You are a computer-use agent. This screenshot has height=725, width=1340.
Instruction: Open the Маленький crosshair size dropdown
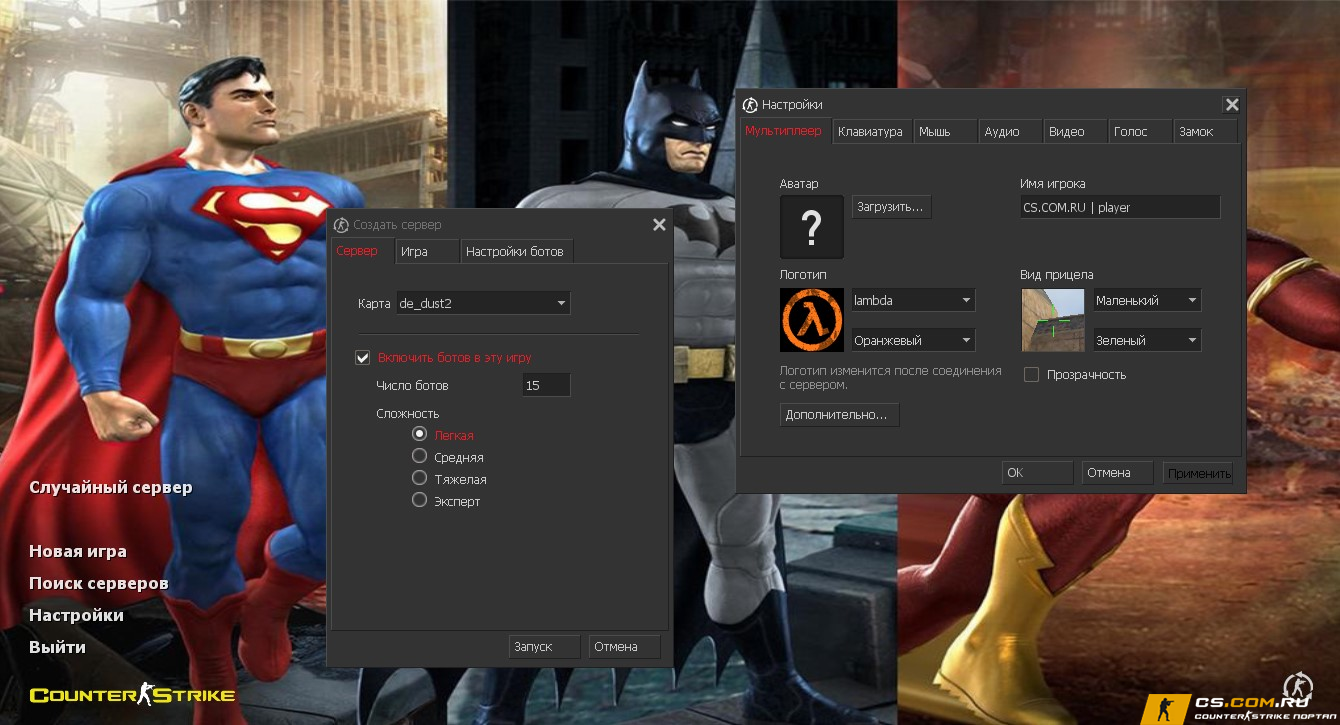[1147, 300]
